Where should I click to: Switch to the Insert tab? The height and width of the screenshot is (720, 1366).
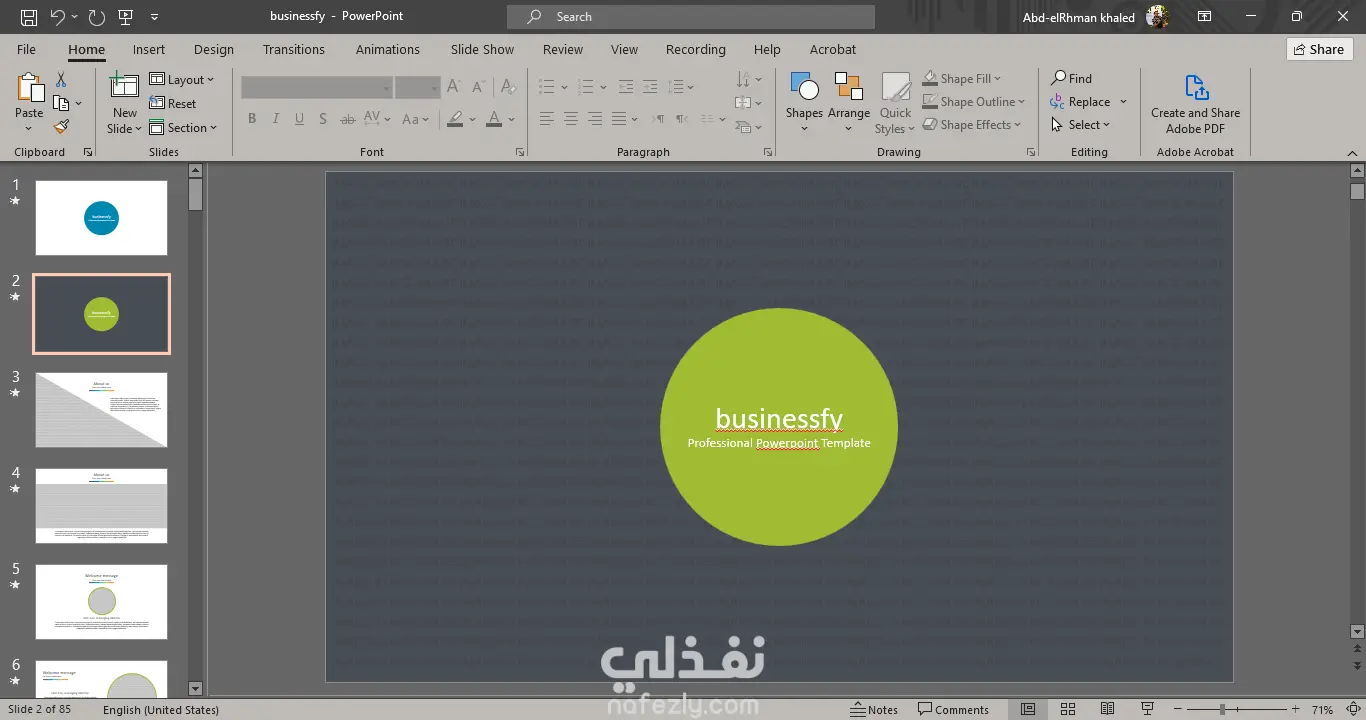(x=149, y=49)
